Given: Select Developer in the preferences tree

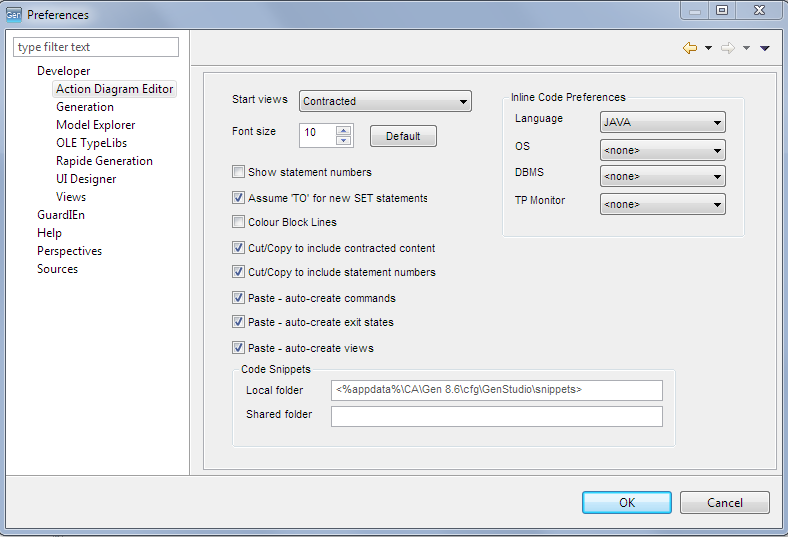Looking at the screenshot, I should click(64, 71).
